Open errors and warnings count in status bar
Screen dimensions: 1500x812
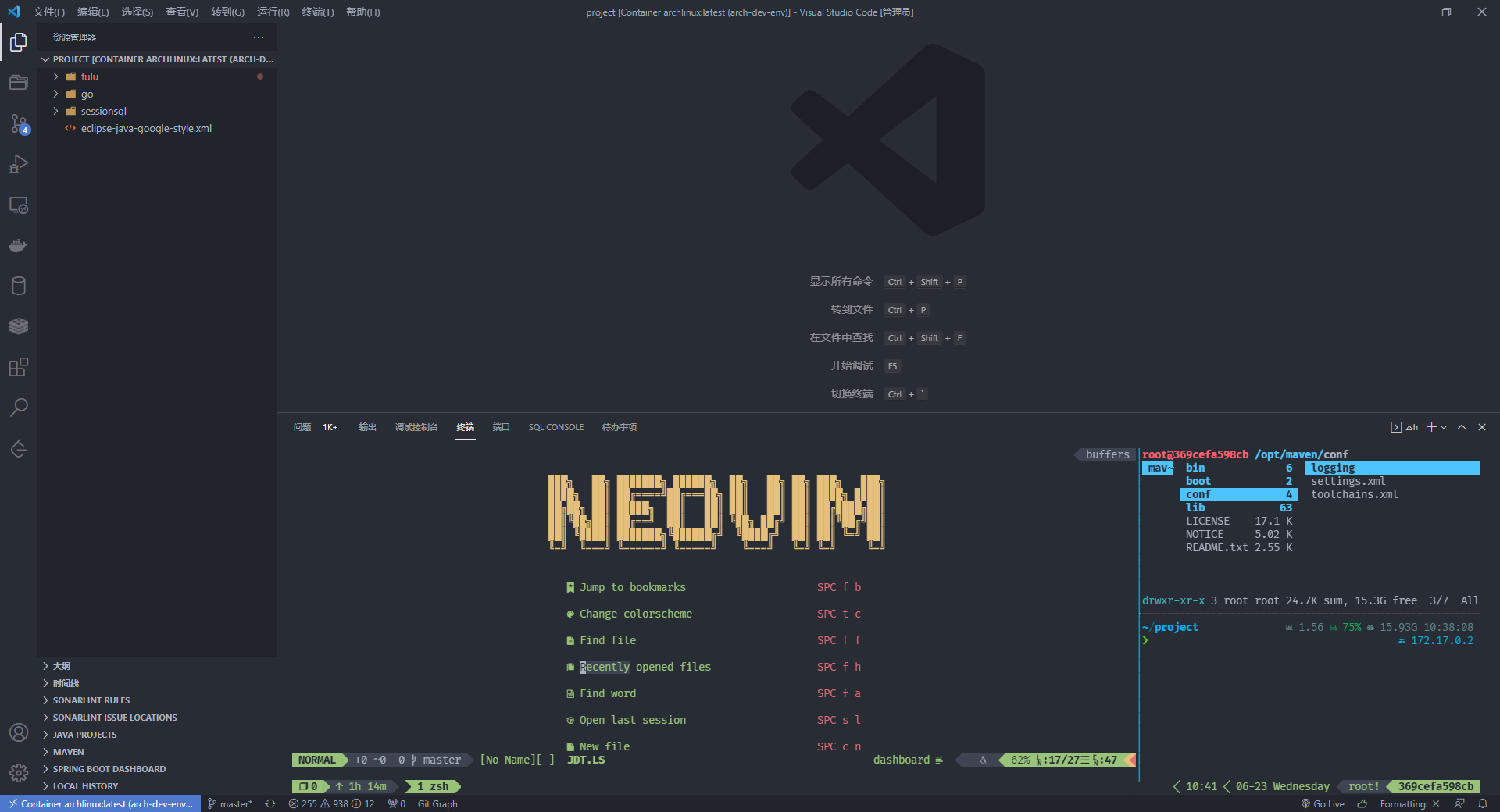pyautogui.click(x=331, y=803)
